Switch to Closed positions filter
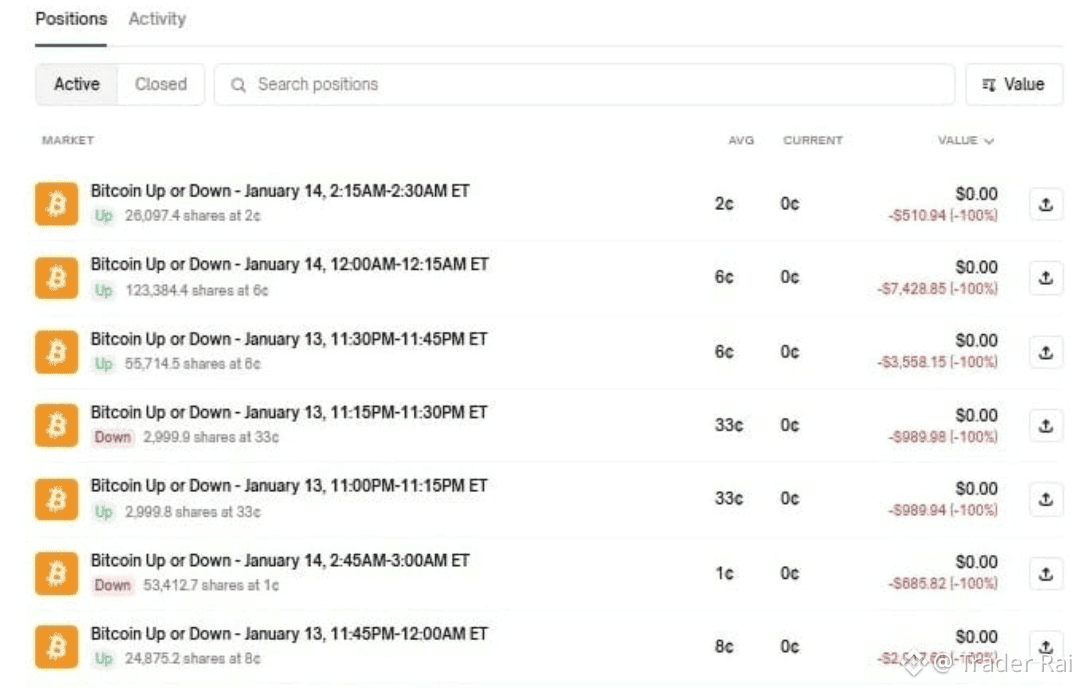Image resolution: width=1080 pixels, height=688 pixels. (x=161, y=85)
